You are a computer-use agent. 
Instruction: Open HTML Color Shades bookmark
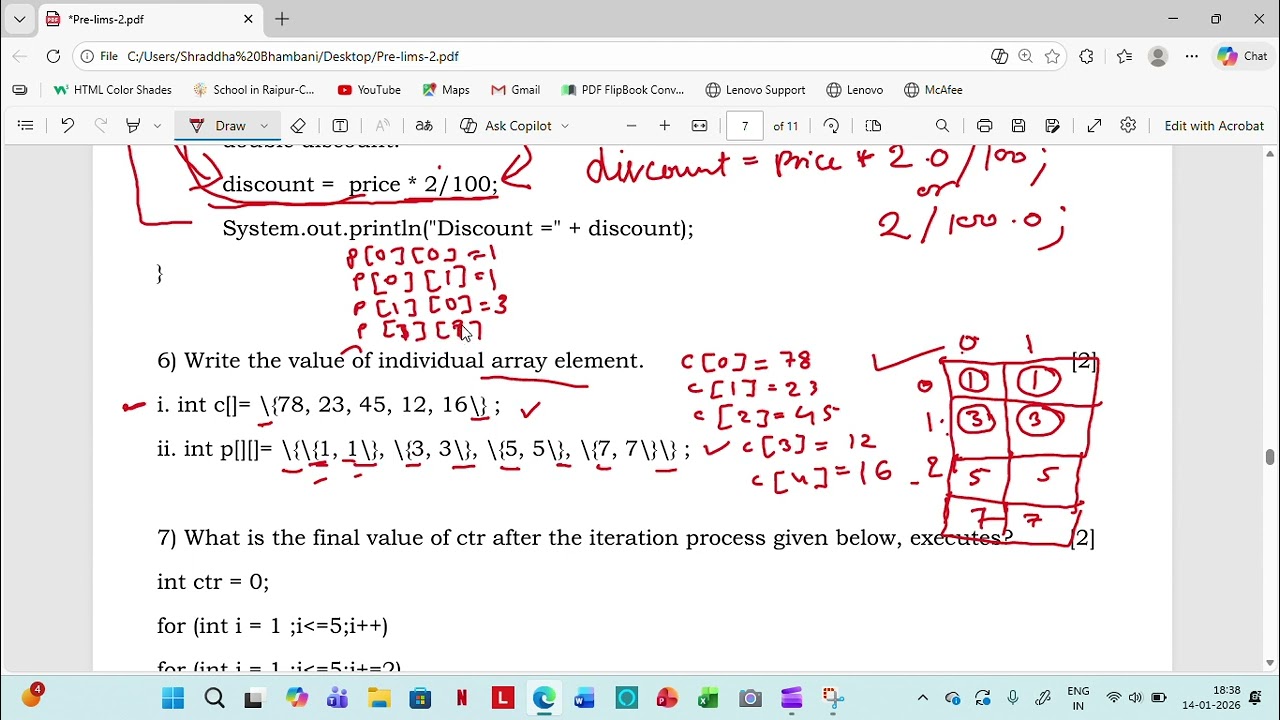[113, 90]
